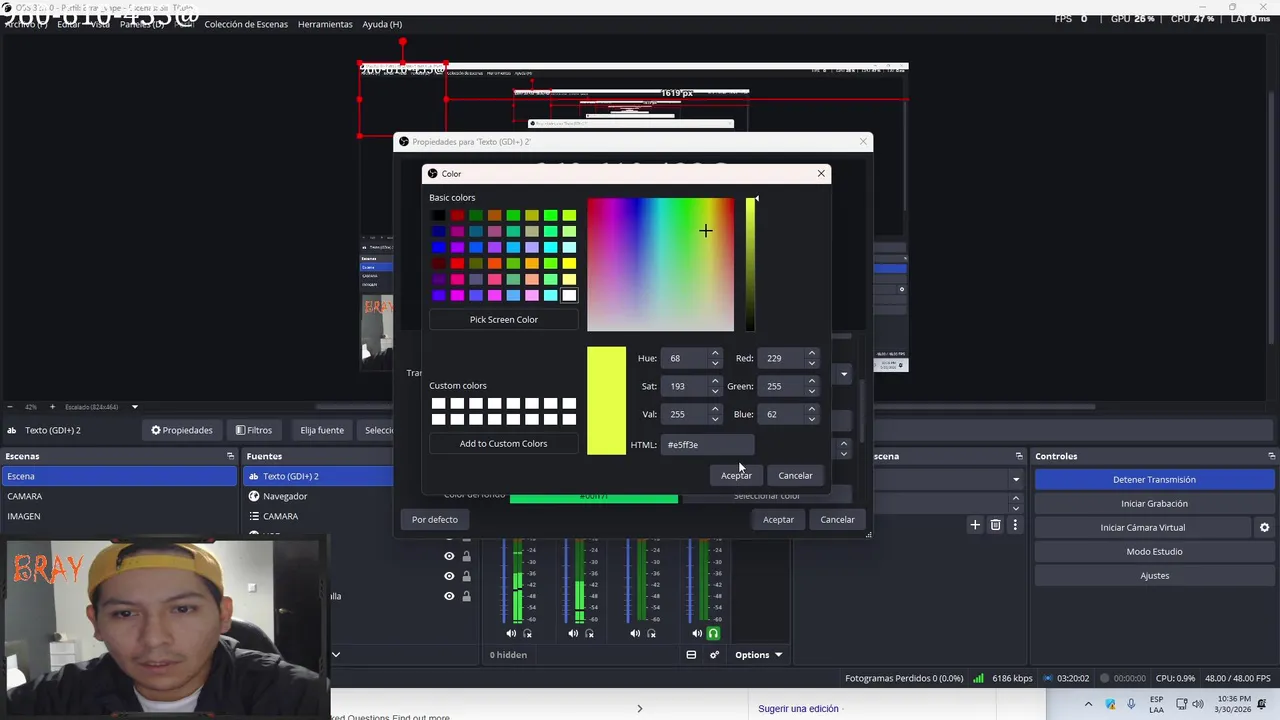
Task: Select the white basic color swatch
Action: (x=569, y=295)
